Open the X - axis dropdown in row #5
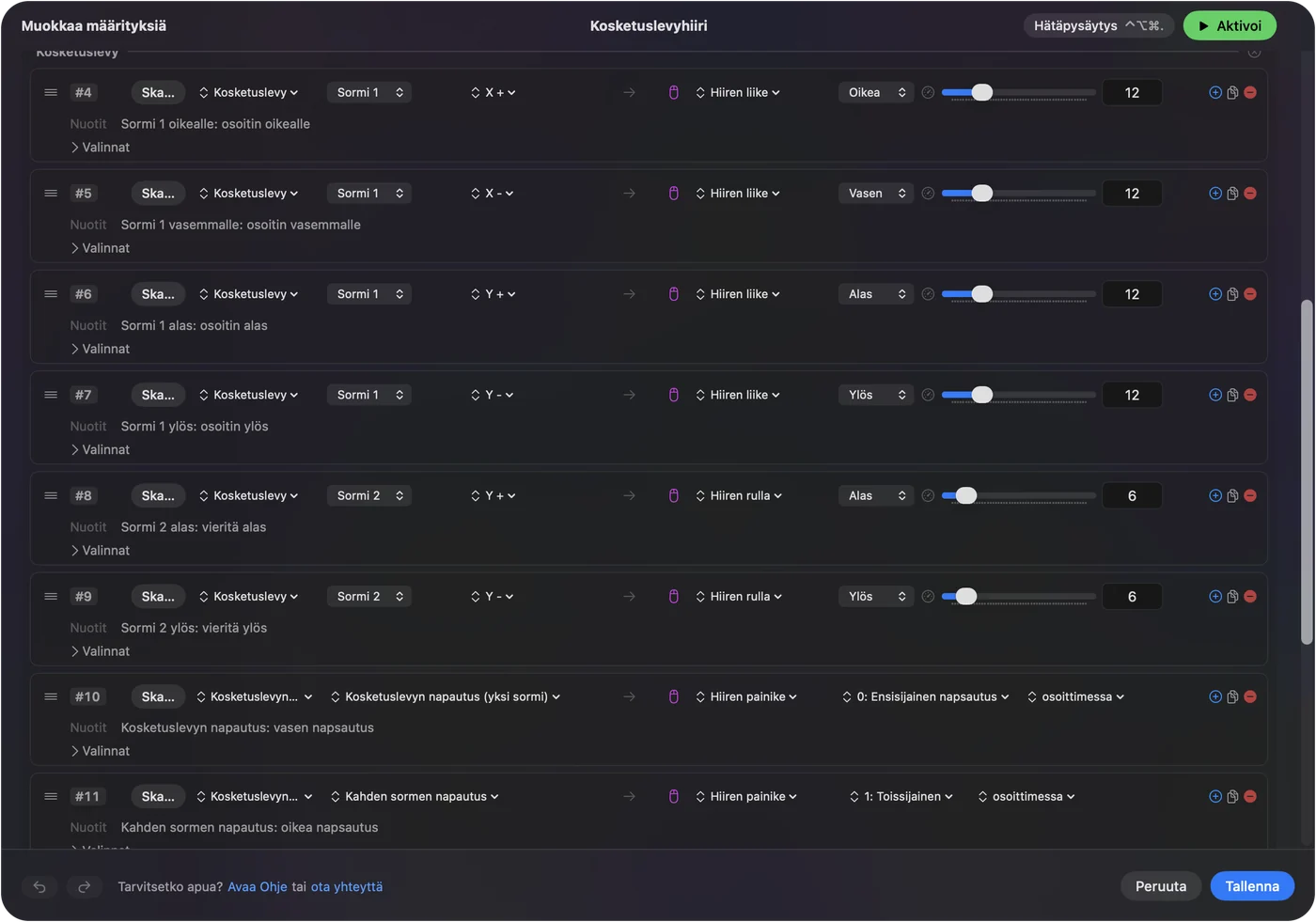This screenshot has height=922, width=1316. click(x=493, y=194)
